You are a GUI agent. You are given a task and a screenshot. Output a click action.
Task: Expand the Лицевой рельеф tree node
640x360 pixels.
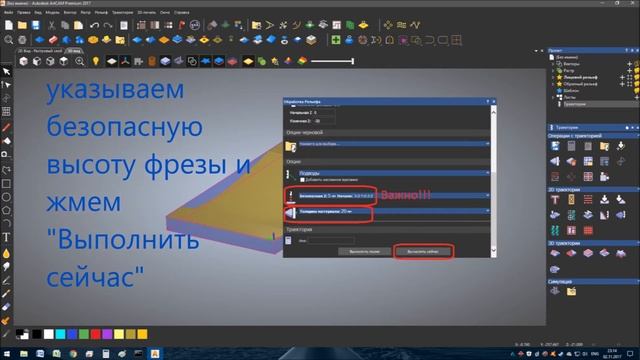click(553, 77)
